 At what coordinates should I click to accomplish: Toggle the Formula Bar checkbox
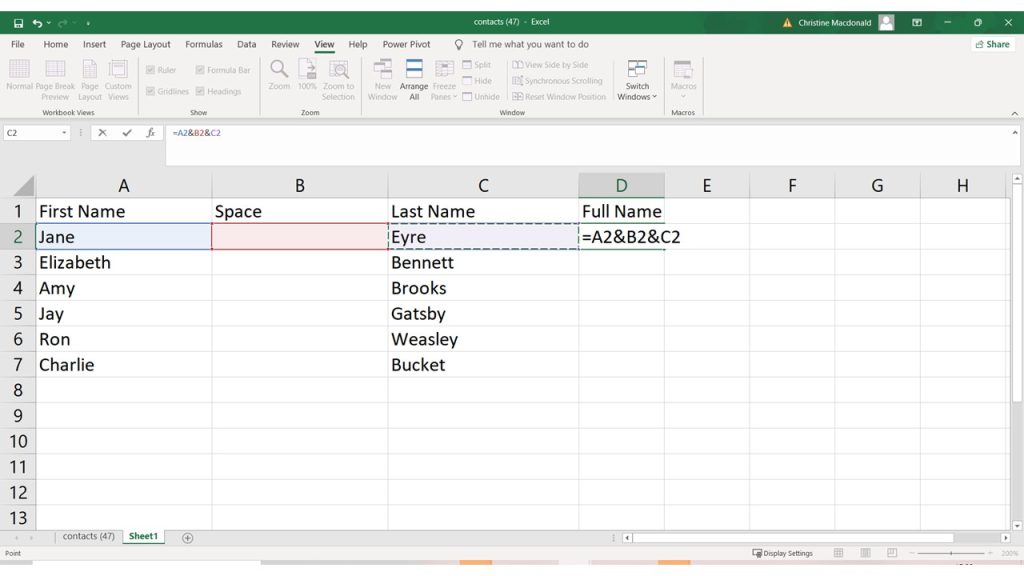[200, 70]
